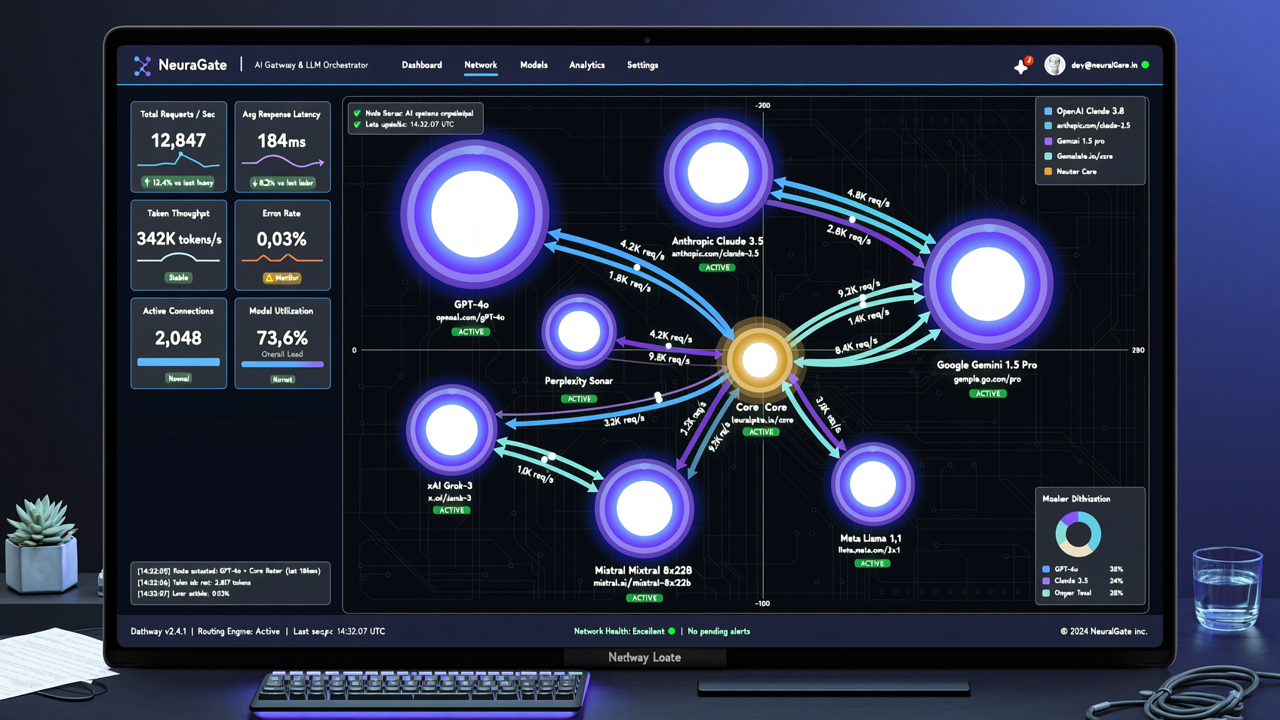Select the GPT-4o node circle
This screenshot has width=1280, height=720.
coord(475,214)
